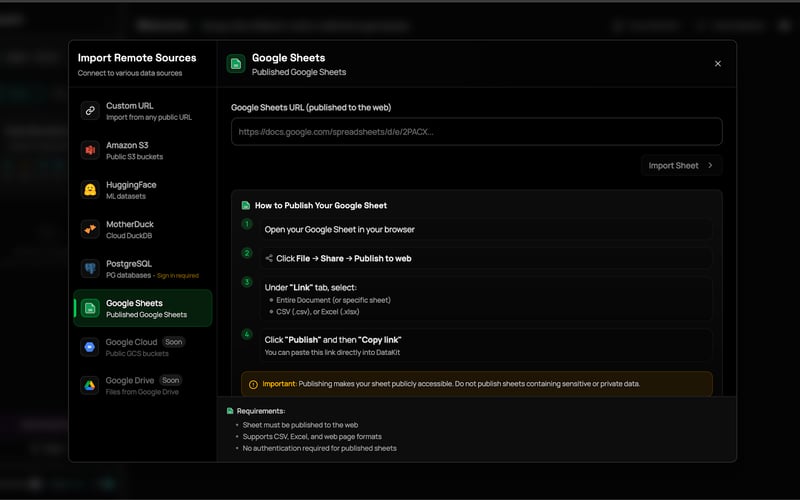Click Google Sheets URL field label
Viewport: 800px width, 500px height.
coord(311,108)
